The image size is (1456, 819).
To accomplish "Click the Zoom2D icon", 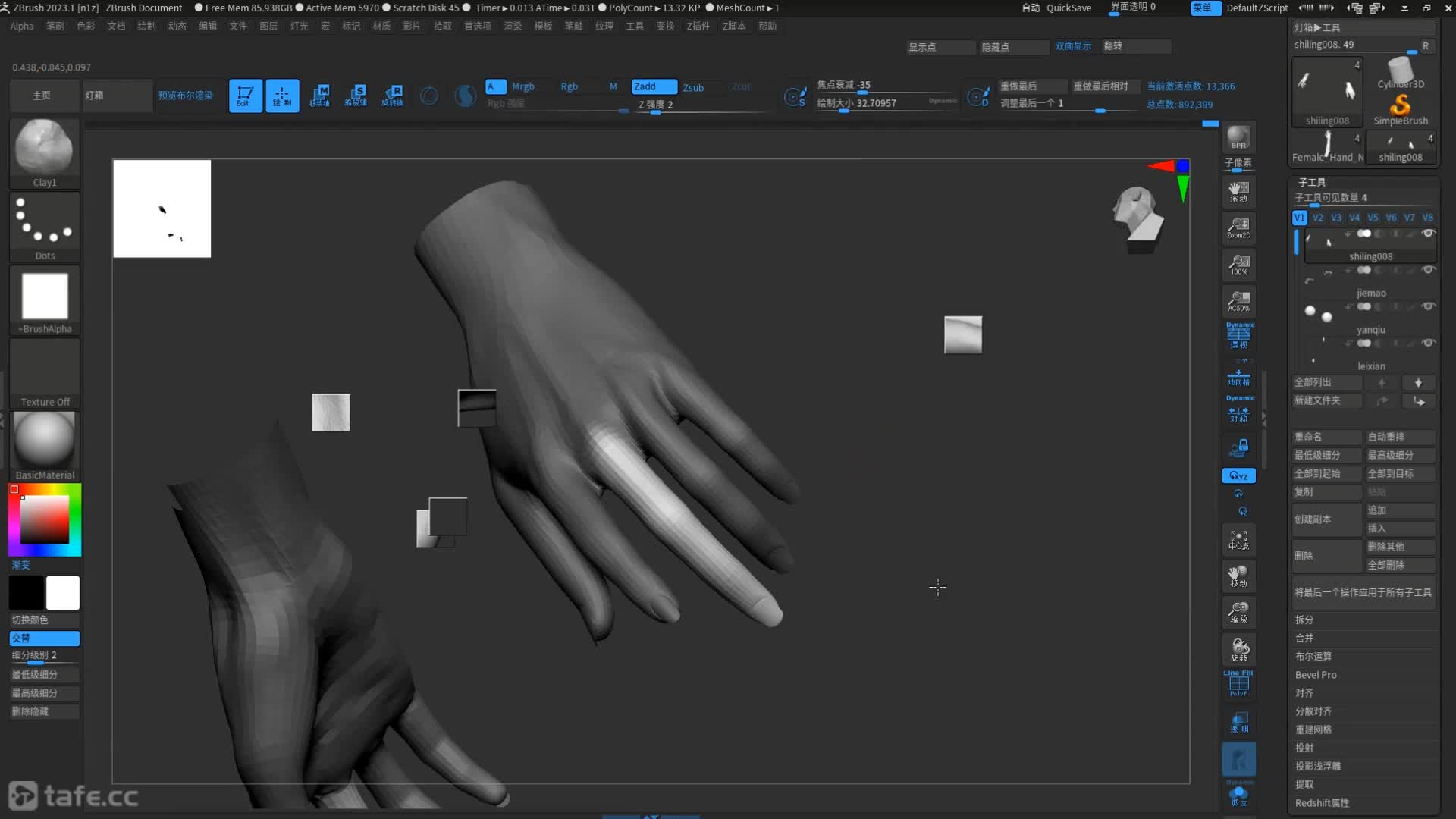I will pyautogui.click(x=1238, y=227).
